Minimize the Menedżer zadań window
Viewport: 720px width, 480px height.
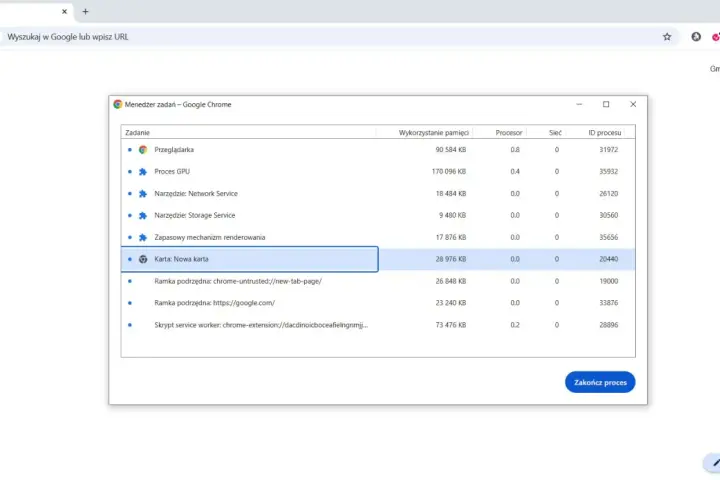[579, 104]
